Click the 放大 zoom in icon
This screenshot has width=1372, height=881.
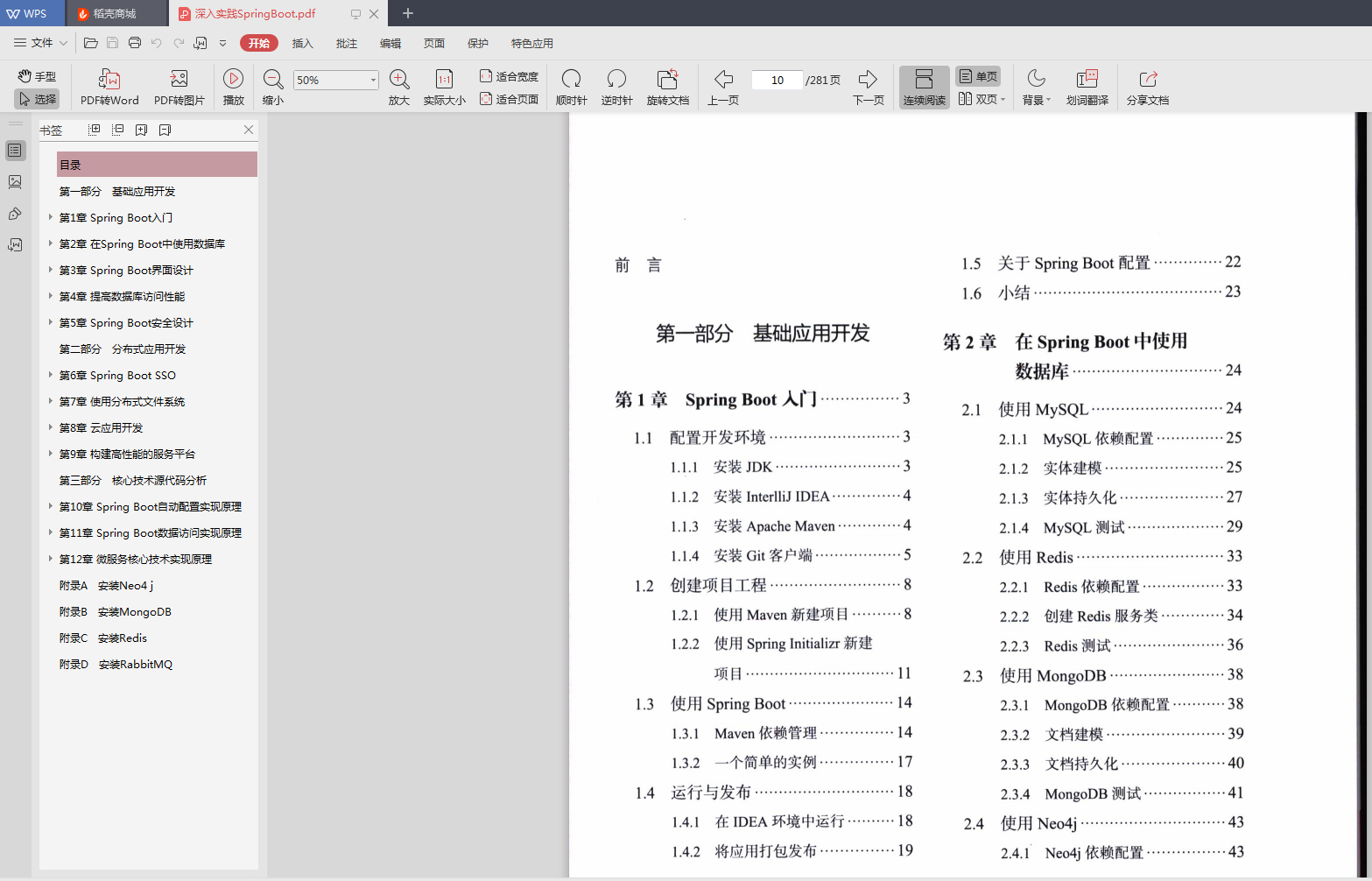point(399,88)
